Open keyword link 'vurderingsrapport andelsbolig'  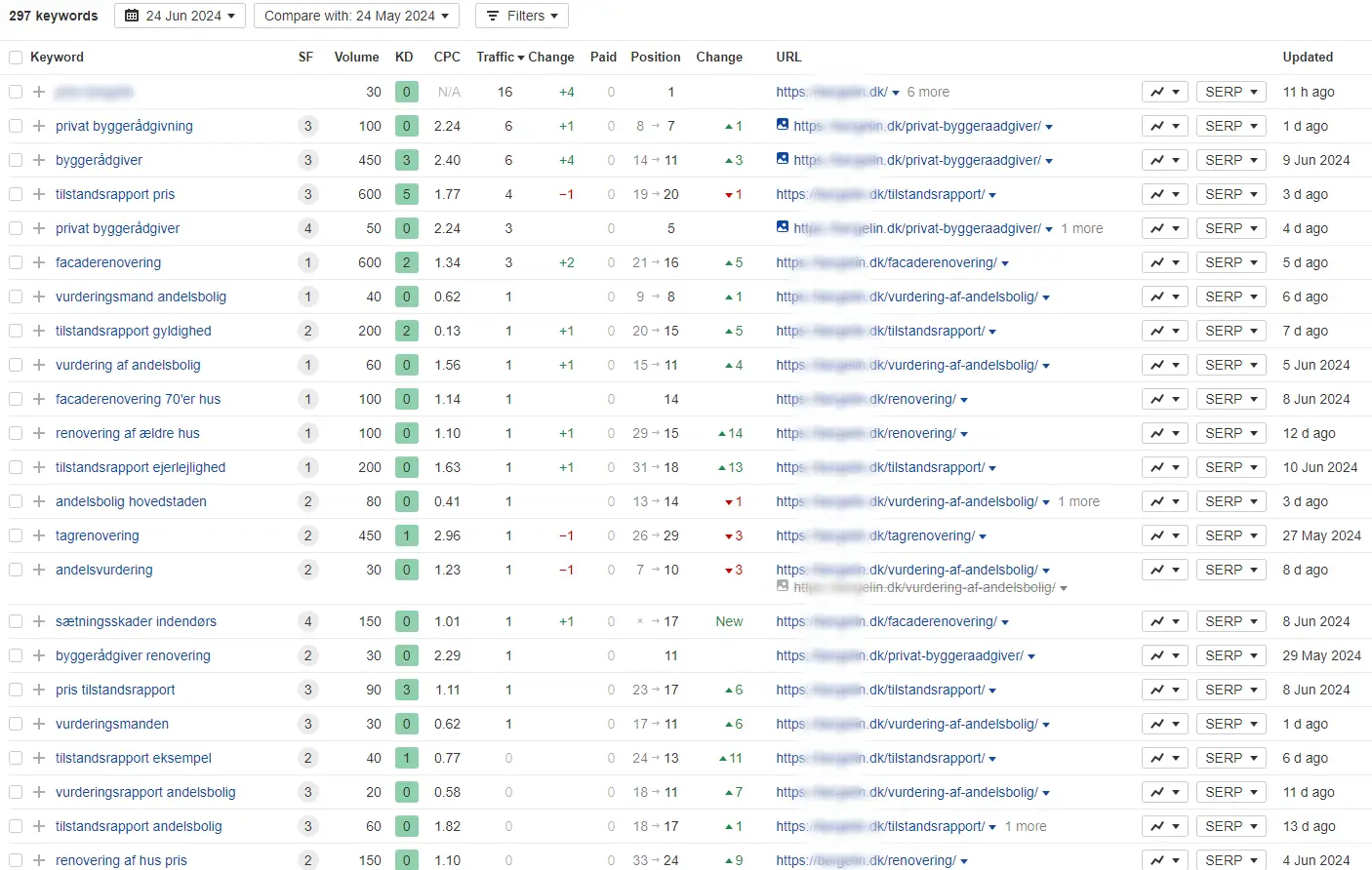click(x=145, y=792)
